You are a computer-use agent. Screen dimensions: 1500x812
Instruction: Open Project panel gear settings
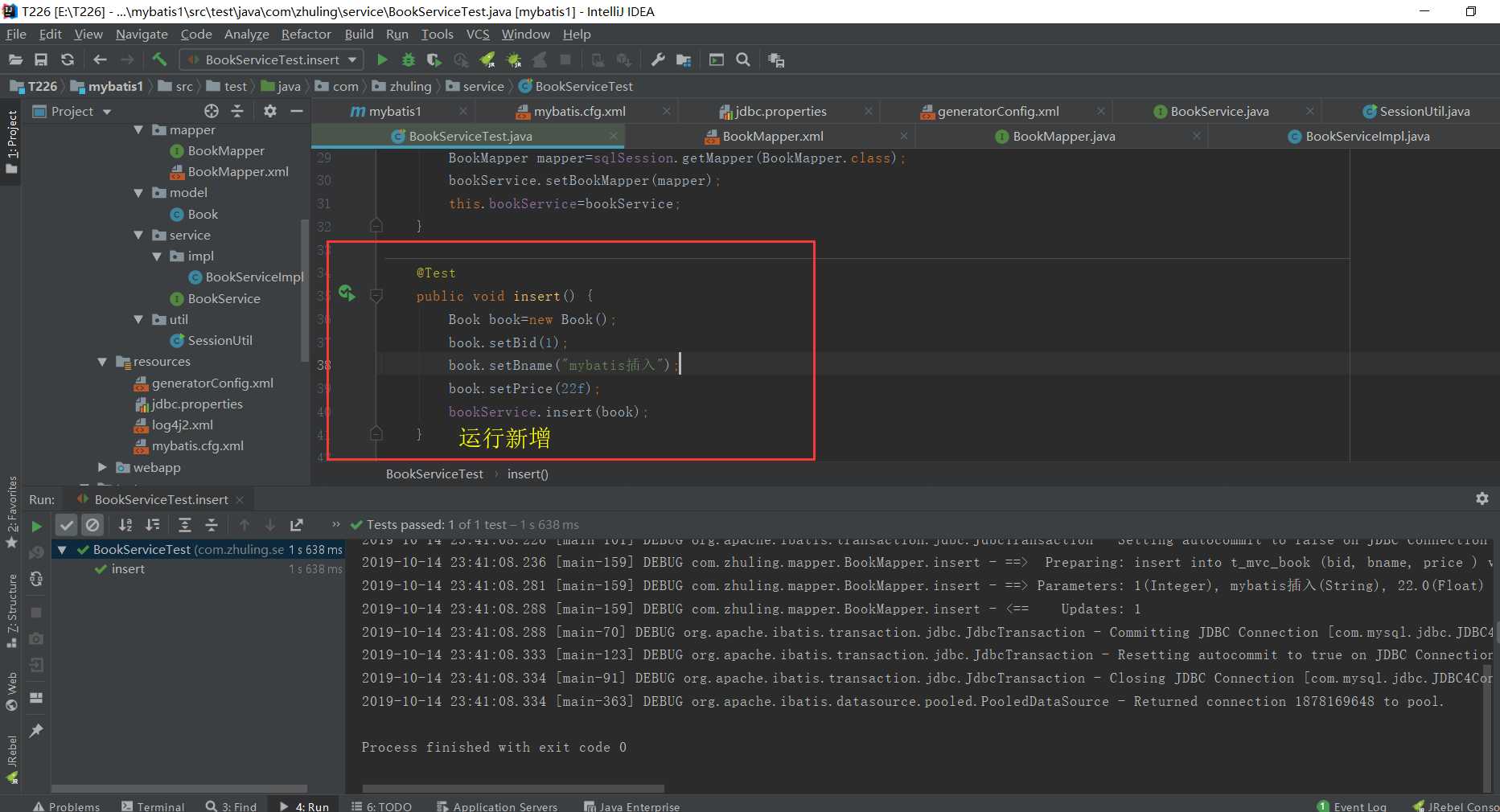coord(270,111)
